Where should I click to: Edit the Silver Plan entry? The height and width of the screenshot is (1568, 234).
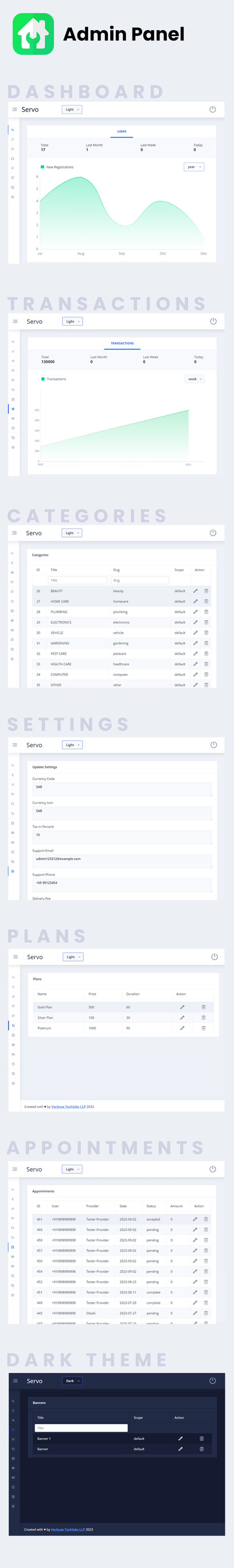pos(182,1018)
